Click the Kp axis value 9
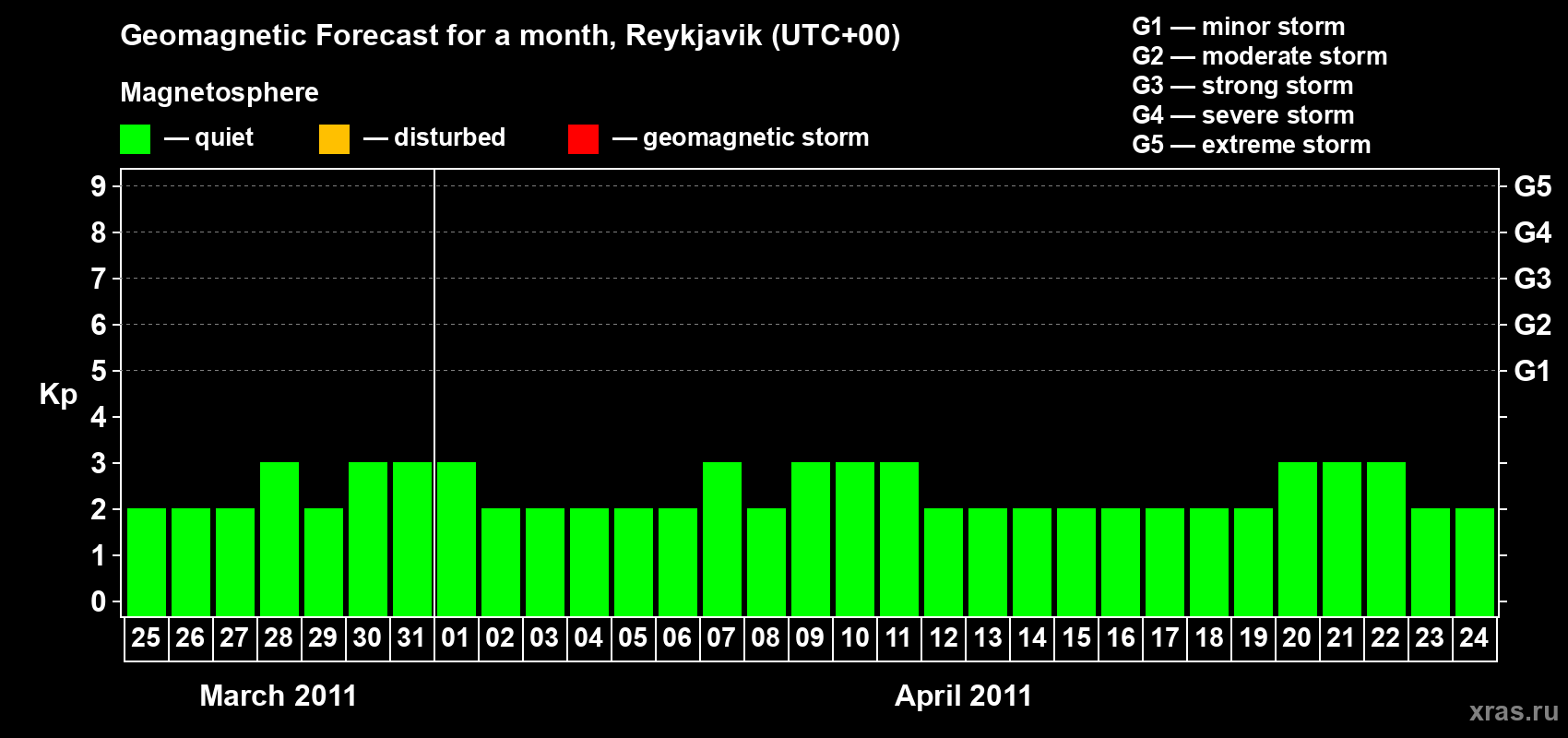The height and width of the screenshot is (738, 1568). click(x=98, y=186)
